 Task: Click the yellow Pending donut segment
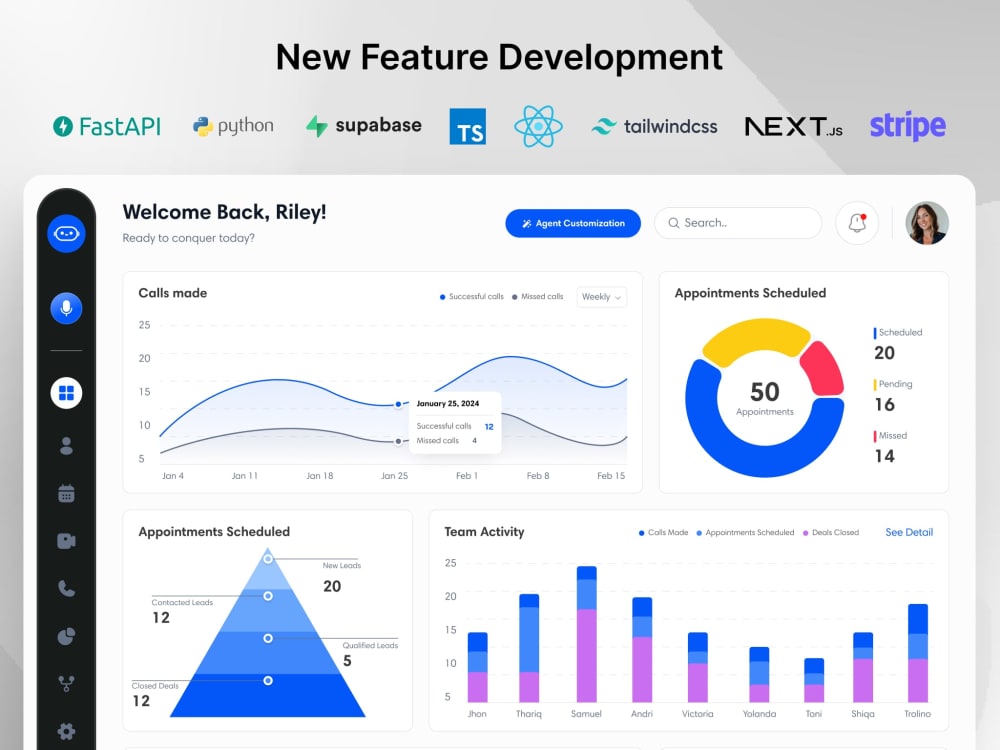pyautogui.click(x=756, y=337)
